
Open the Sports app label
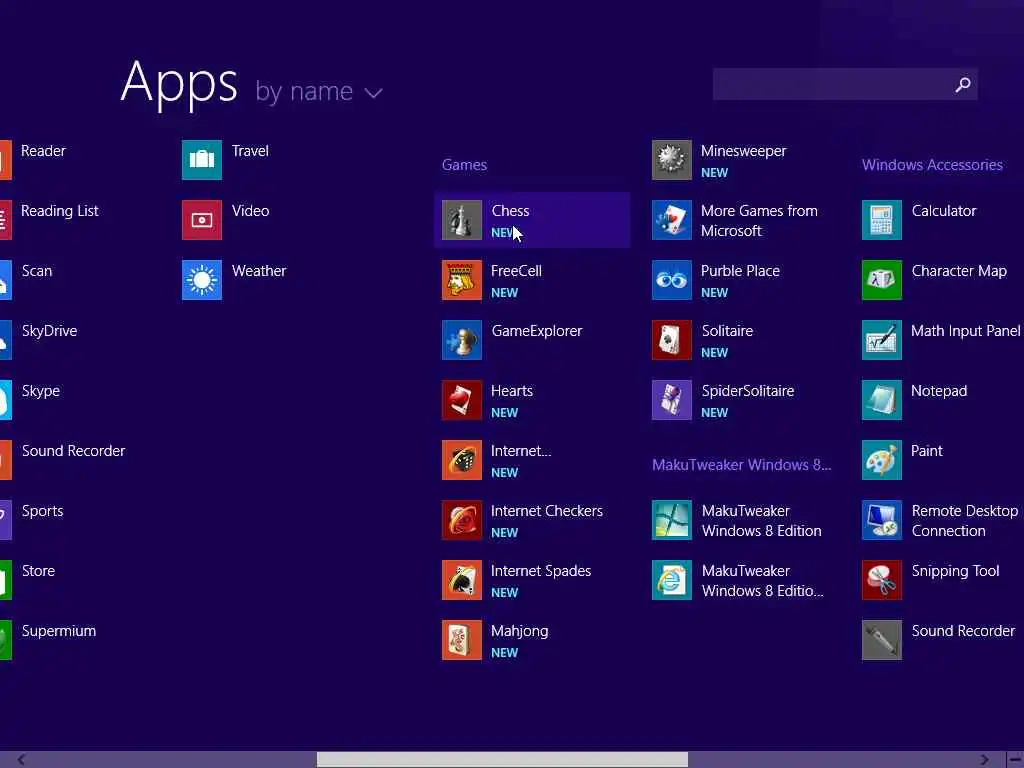click(x=42, y=511)
